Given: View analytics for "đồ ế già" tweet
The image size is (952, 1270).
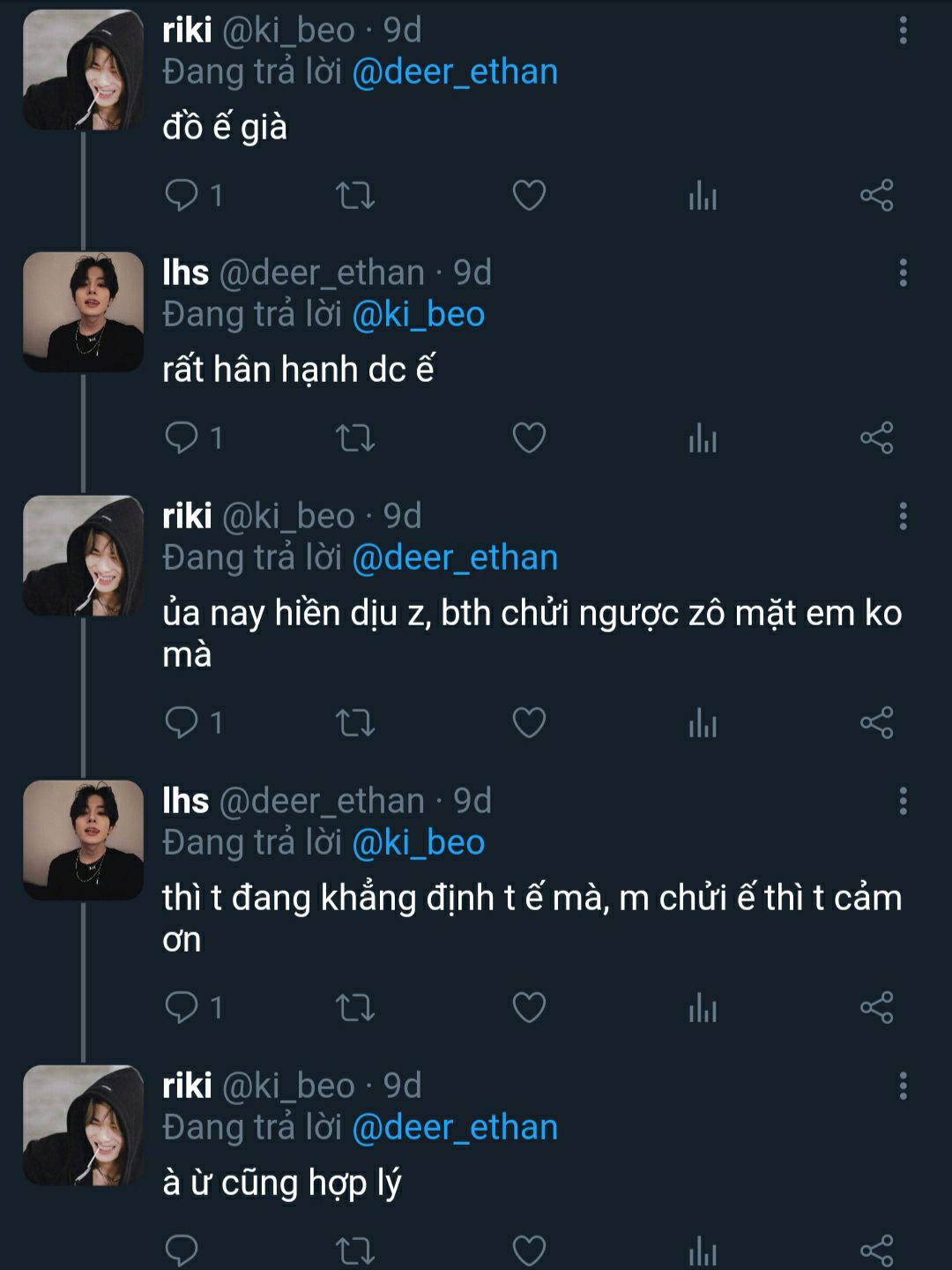Looking at the screenshot, I should (x=703, y=195).
